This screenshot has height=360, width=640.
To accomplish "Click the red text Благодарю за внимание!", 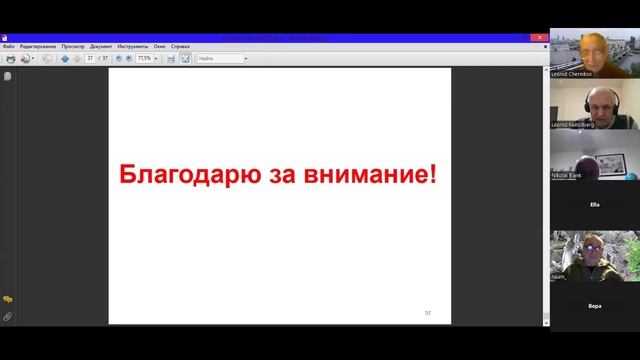I will pyautogui.click(x=278, y=174).
